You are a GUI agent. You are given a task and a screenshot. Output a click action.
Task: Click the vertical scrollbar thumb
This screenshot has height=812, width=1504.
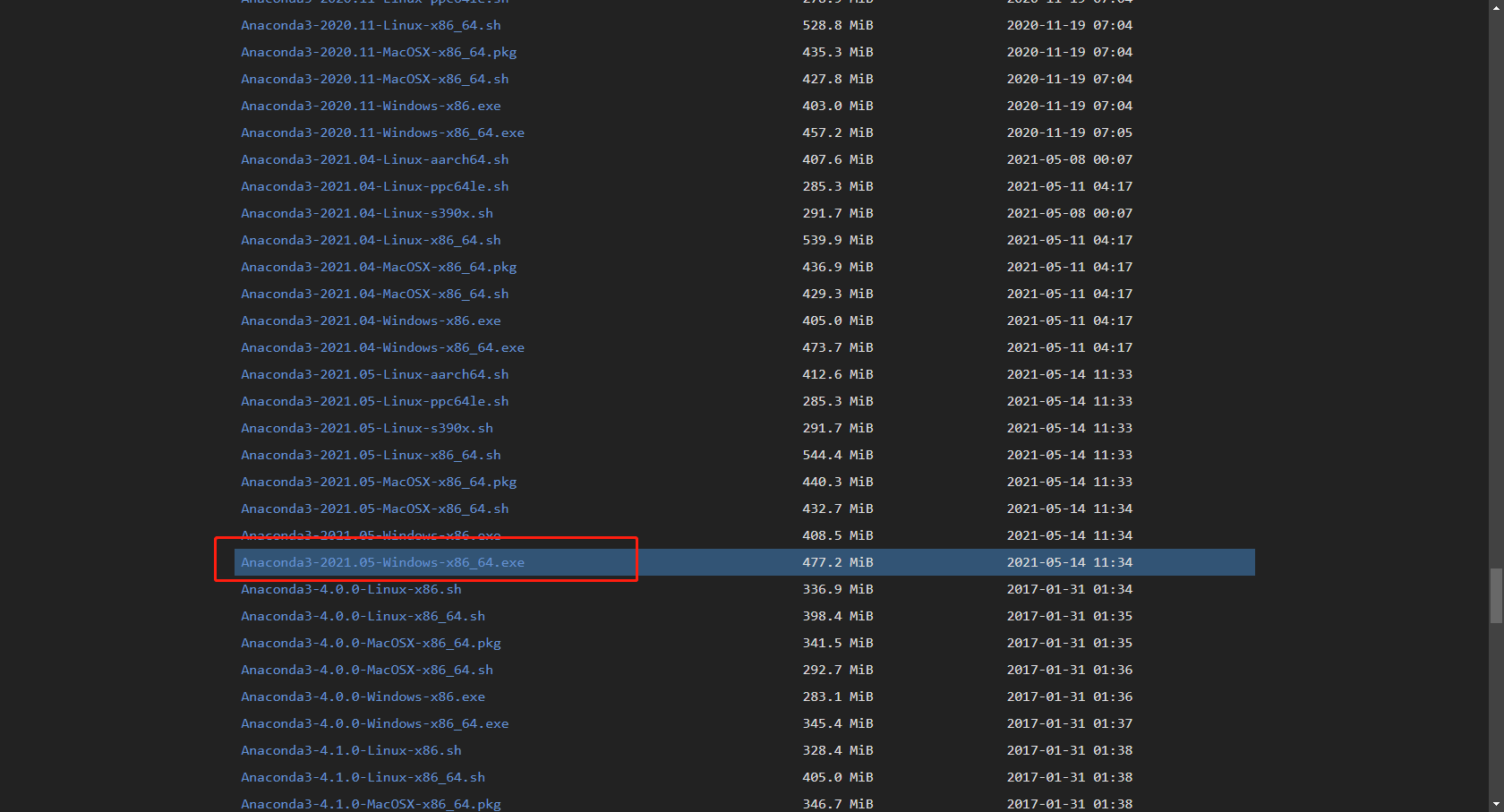[1496, 595]
